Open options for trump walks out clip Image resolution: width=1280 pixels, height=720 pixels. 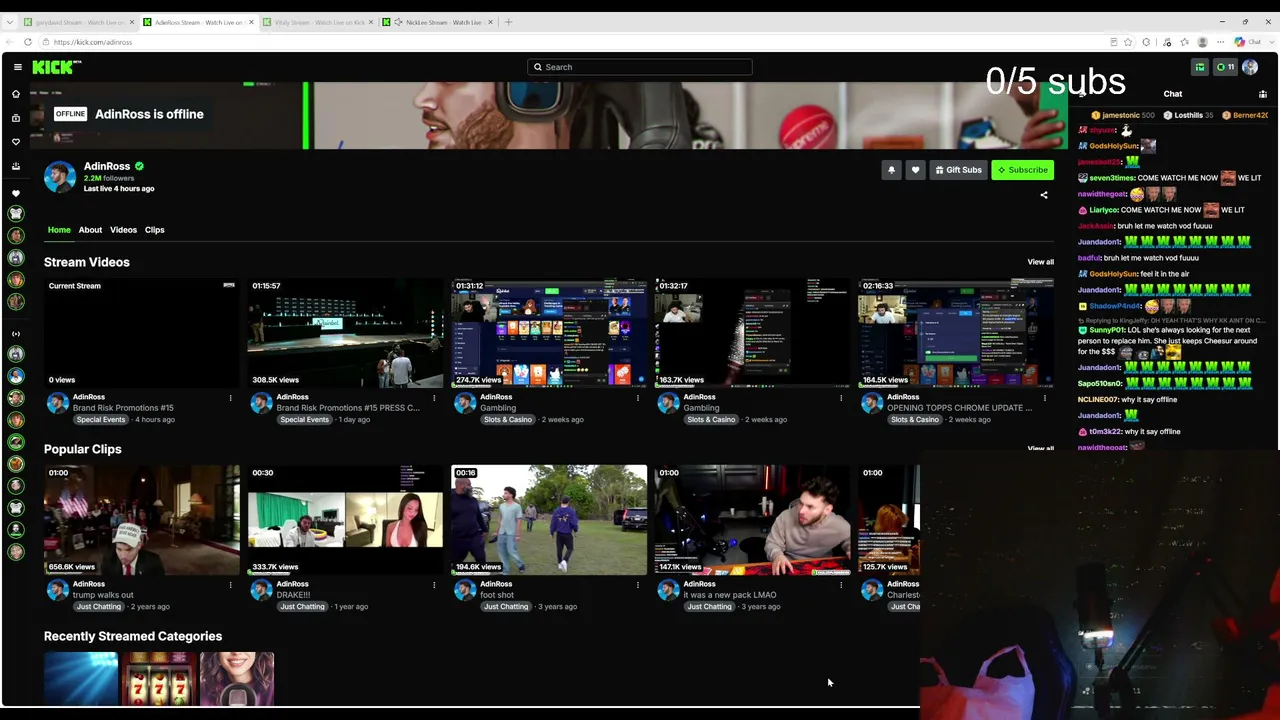(230, 585)
